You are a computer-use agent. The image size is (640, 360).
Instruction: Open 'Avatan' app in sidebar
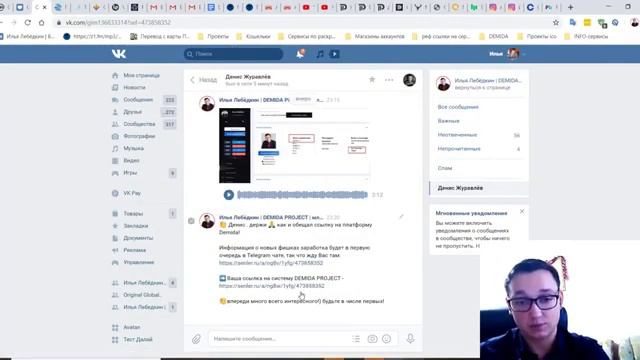click(131, 327)
